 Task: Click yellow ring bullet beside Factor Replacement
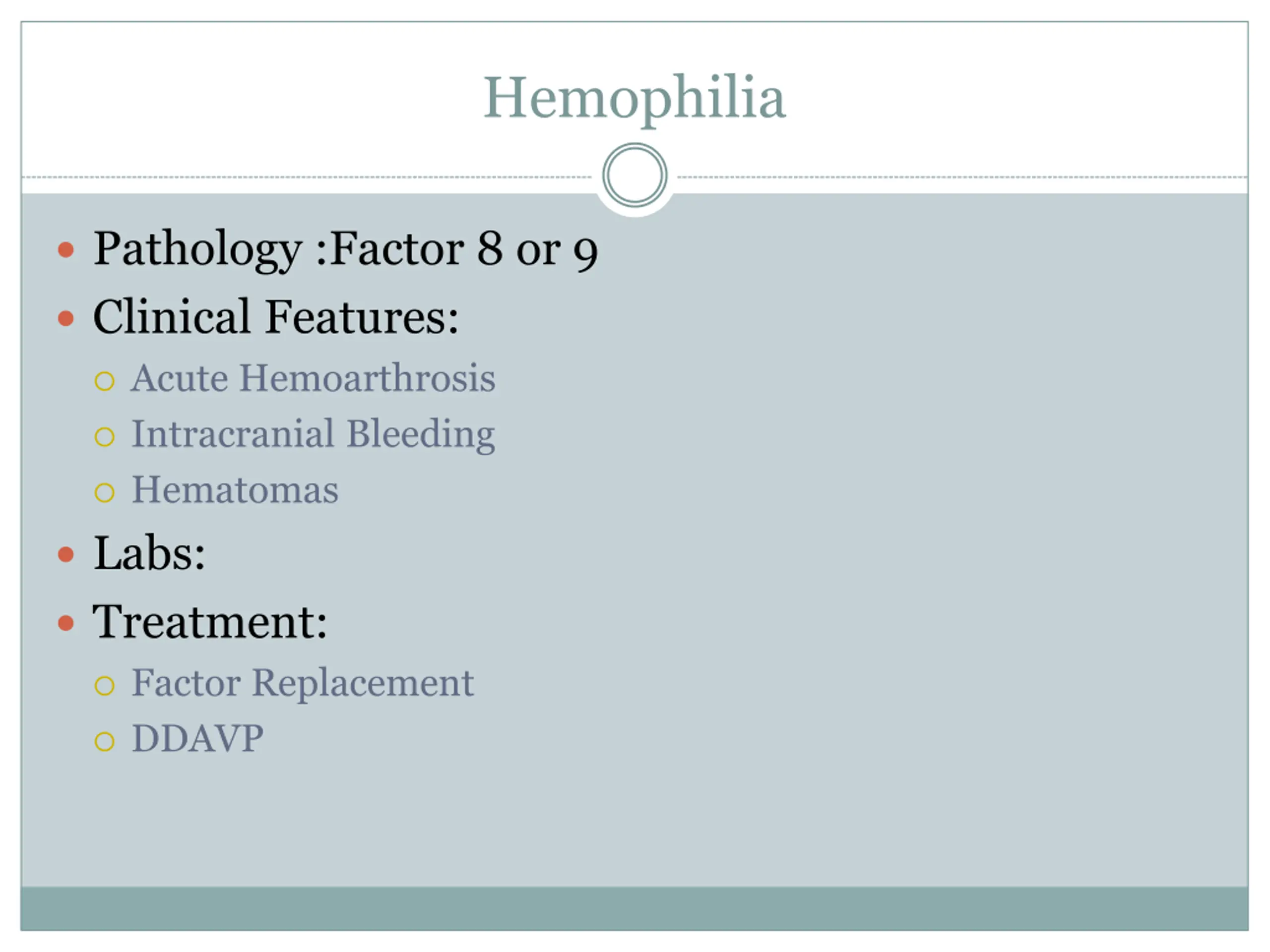[x=105, y=686]
